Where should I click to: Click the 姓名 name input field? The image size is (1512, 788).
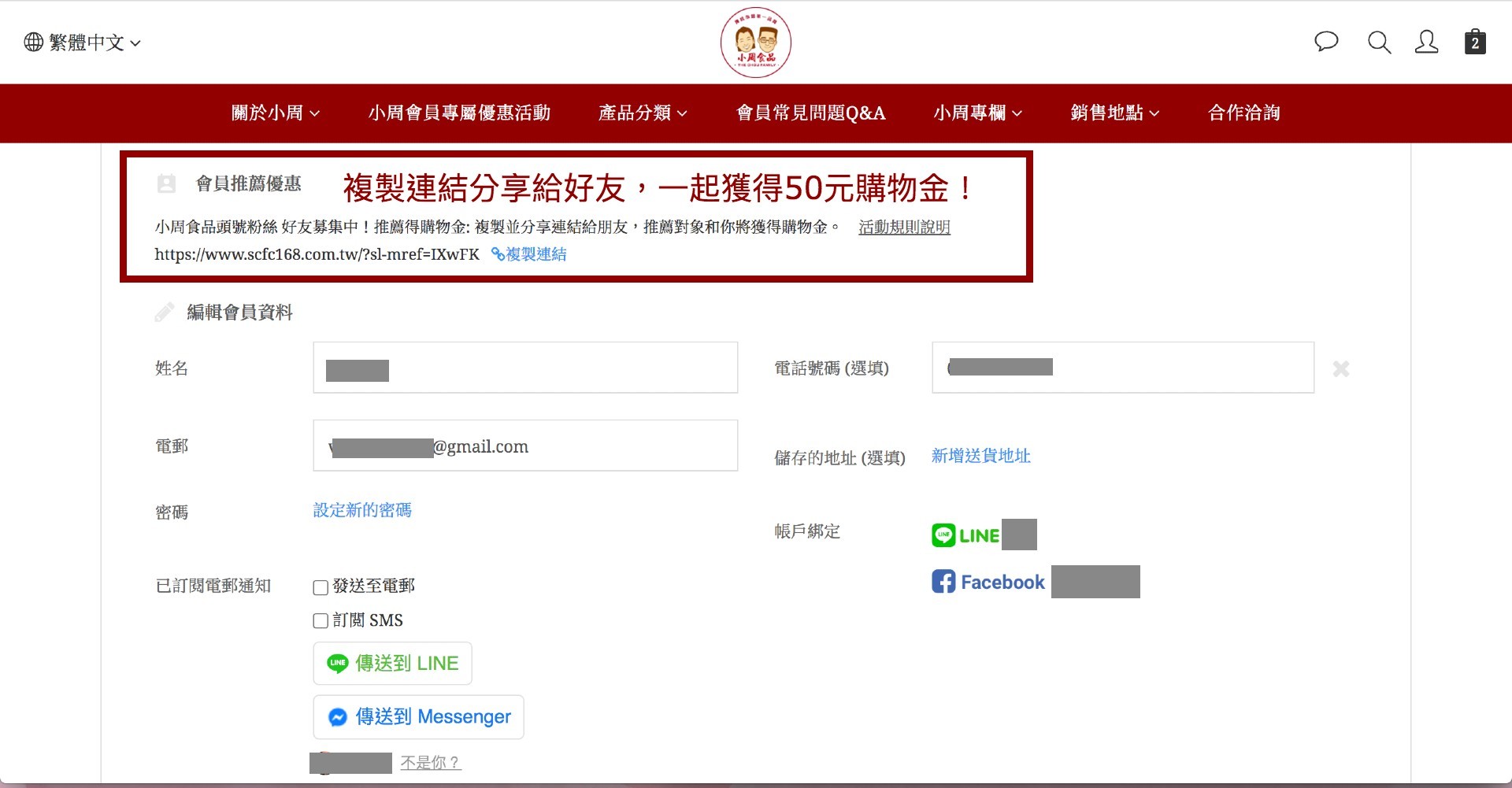525,368
